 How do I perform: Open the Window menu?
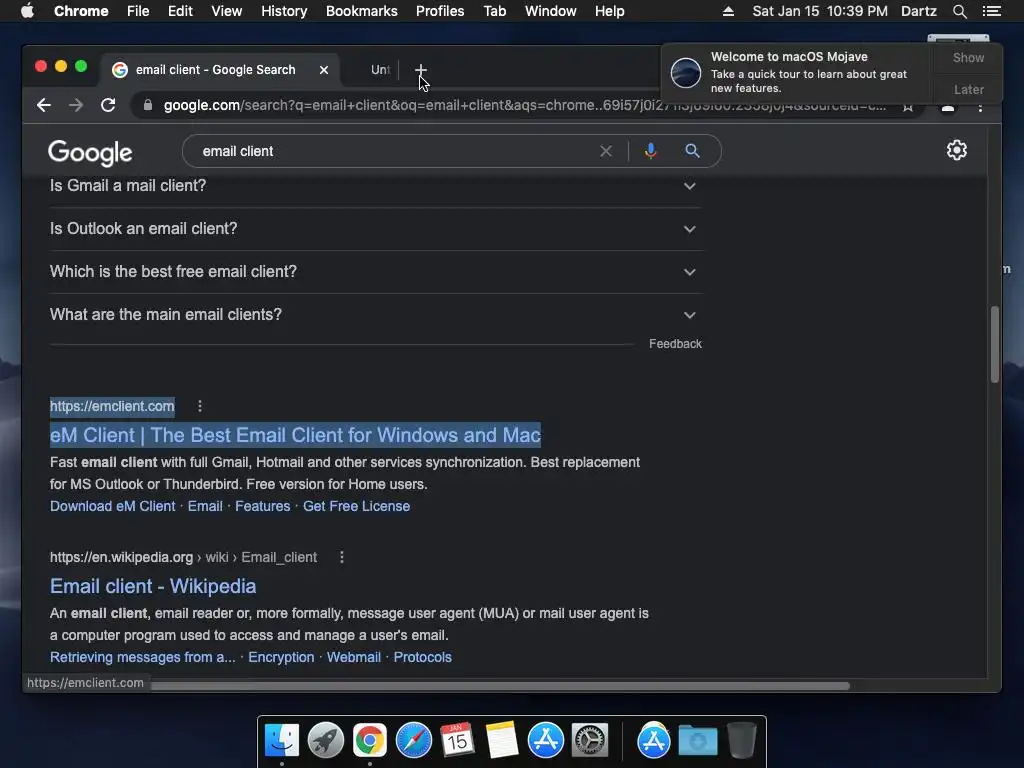[551, 11]
